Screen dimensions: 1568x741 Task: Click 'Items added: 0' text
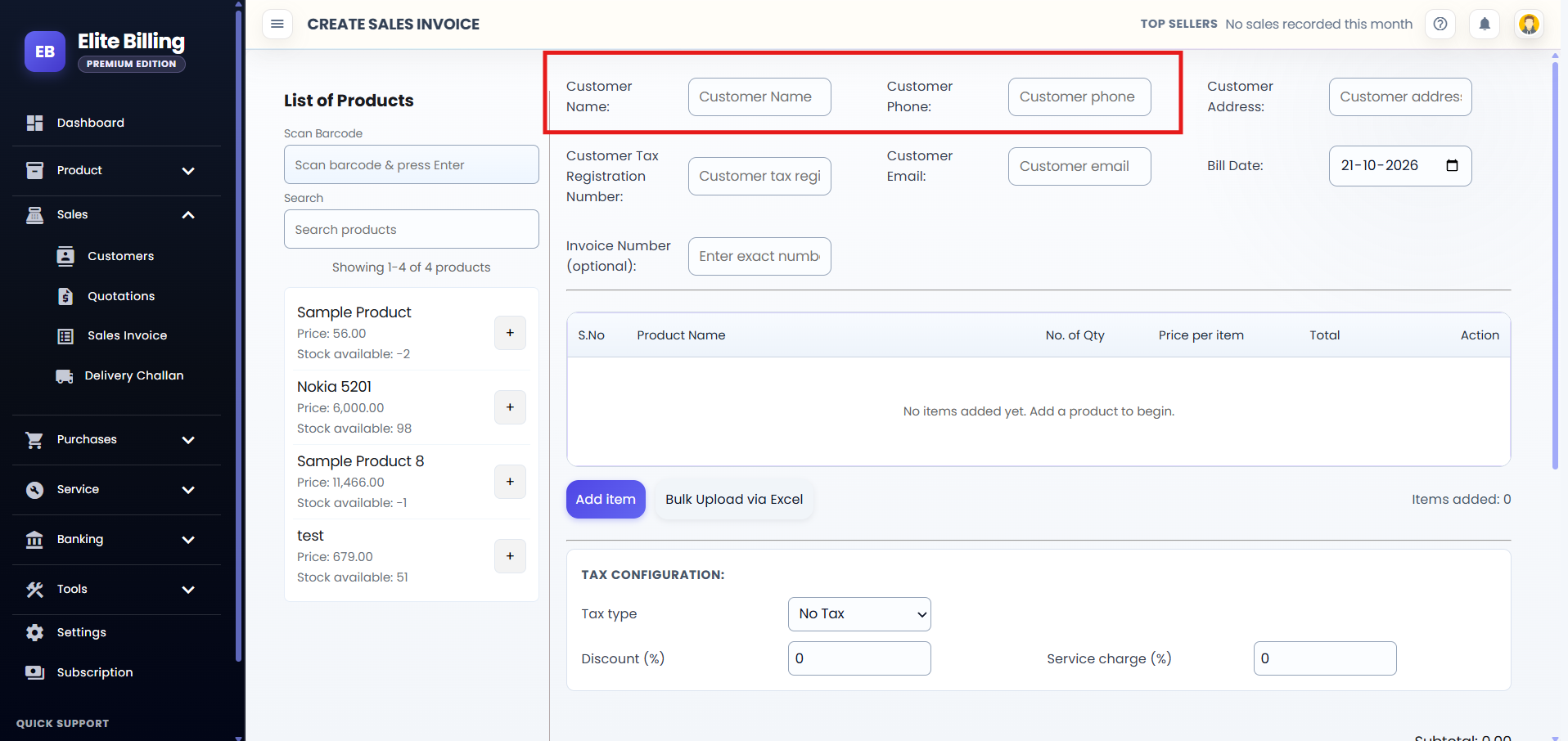1461,499
